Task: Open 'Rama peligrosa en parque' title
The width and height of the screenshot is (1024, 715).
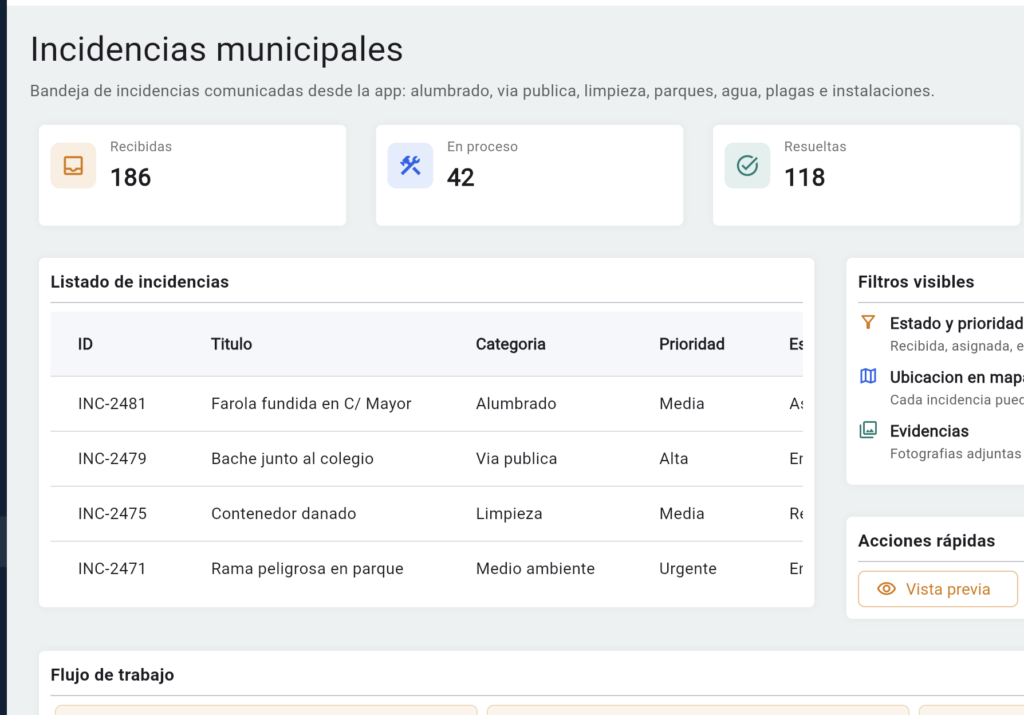Action: tap(307, 569)
